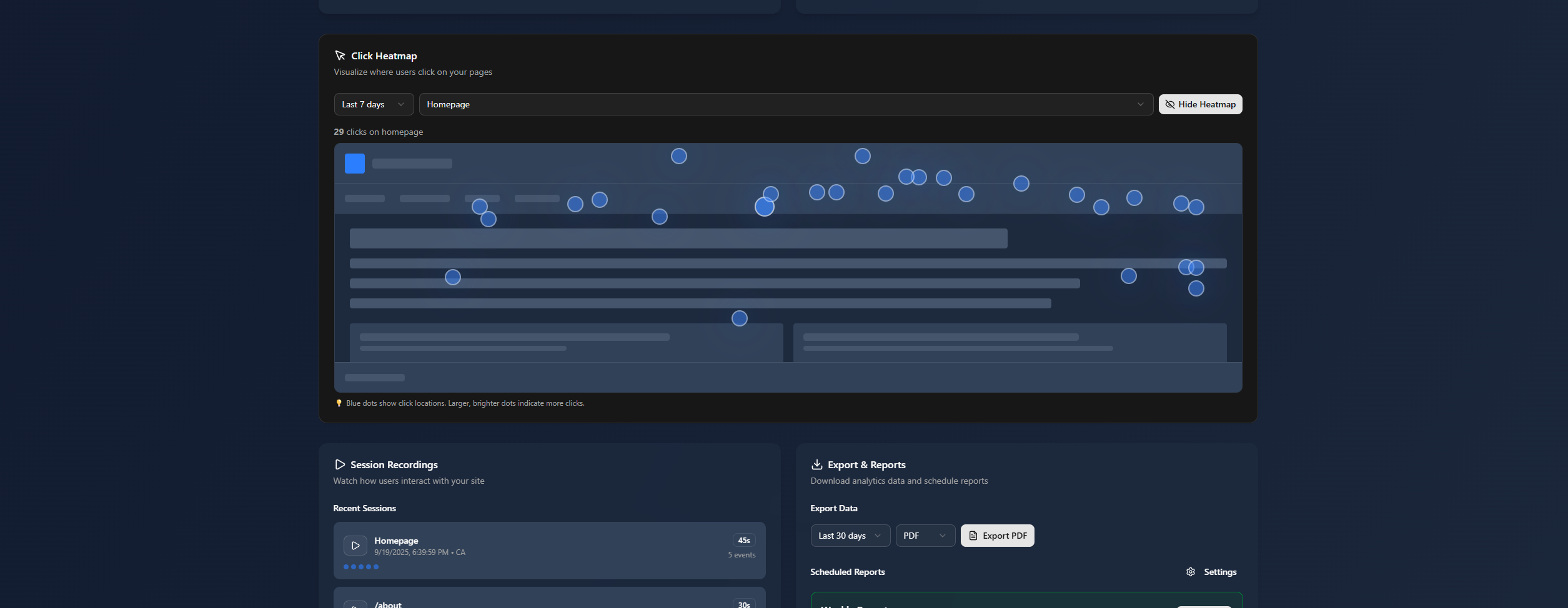Click the Scheduled Reports heading
Viewport: 1568px width, 608px height.
point(848,572)
